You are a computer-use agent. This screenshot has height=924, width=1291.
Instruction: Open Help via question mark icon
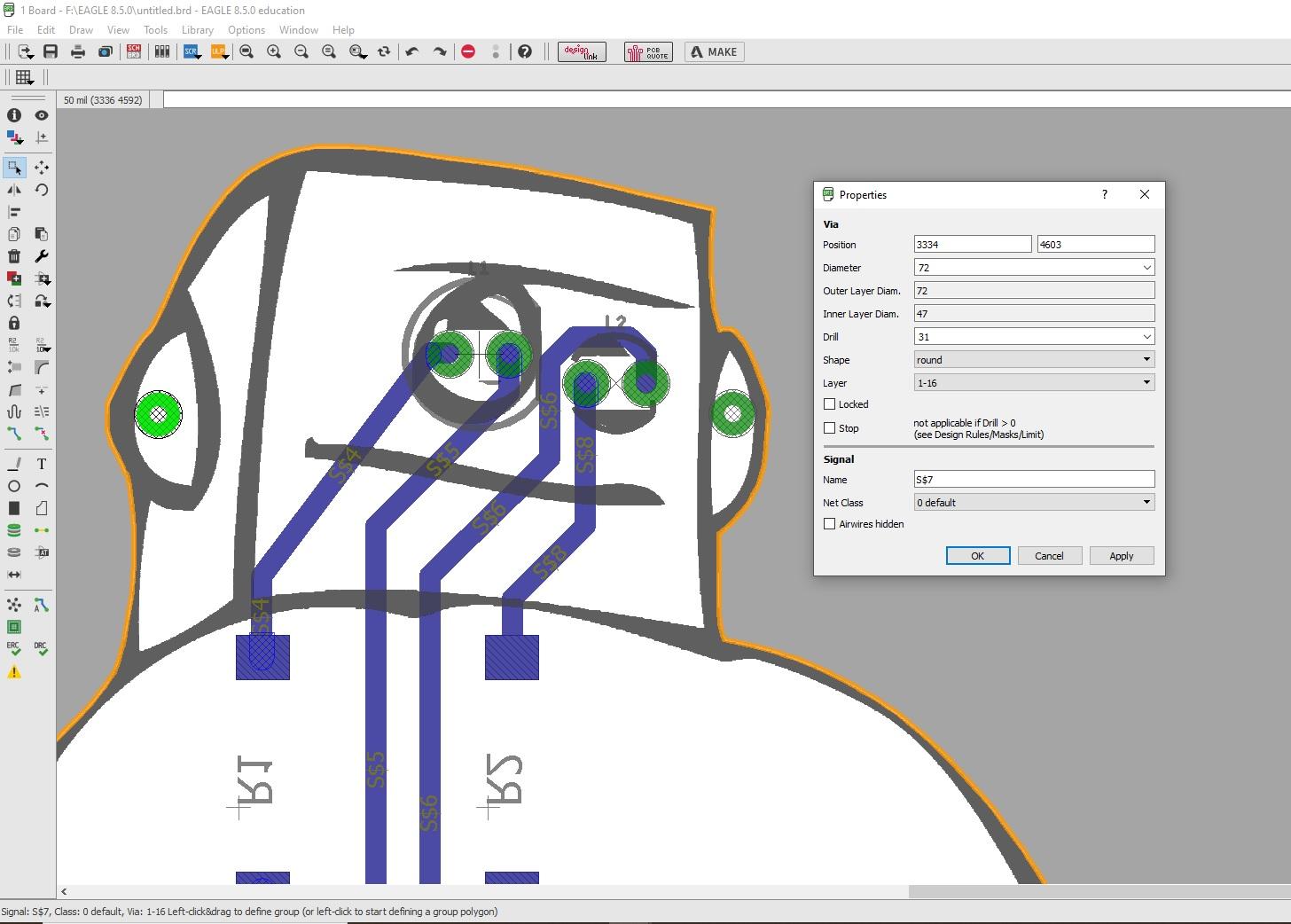pyautogui.click(x=525, y=51)
